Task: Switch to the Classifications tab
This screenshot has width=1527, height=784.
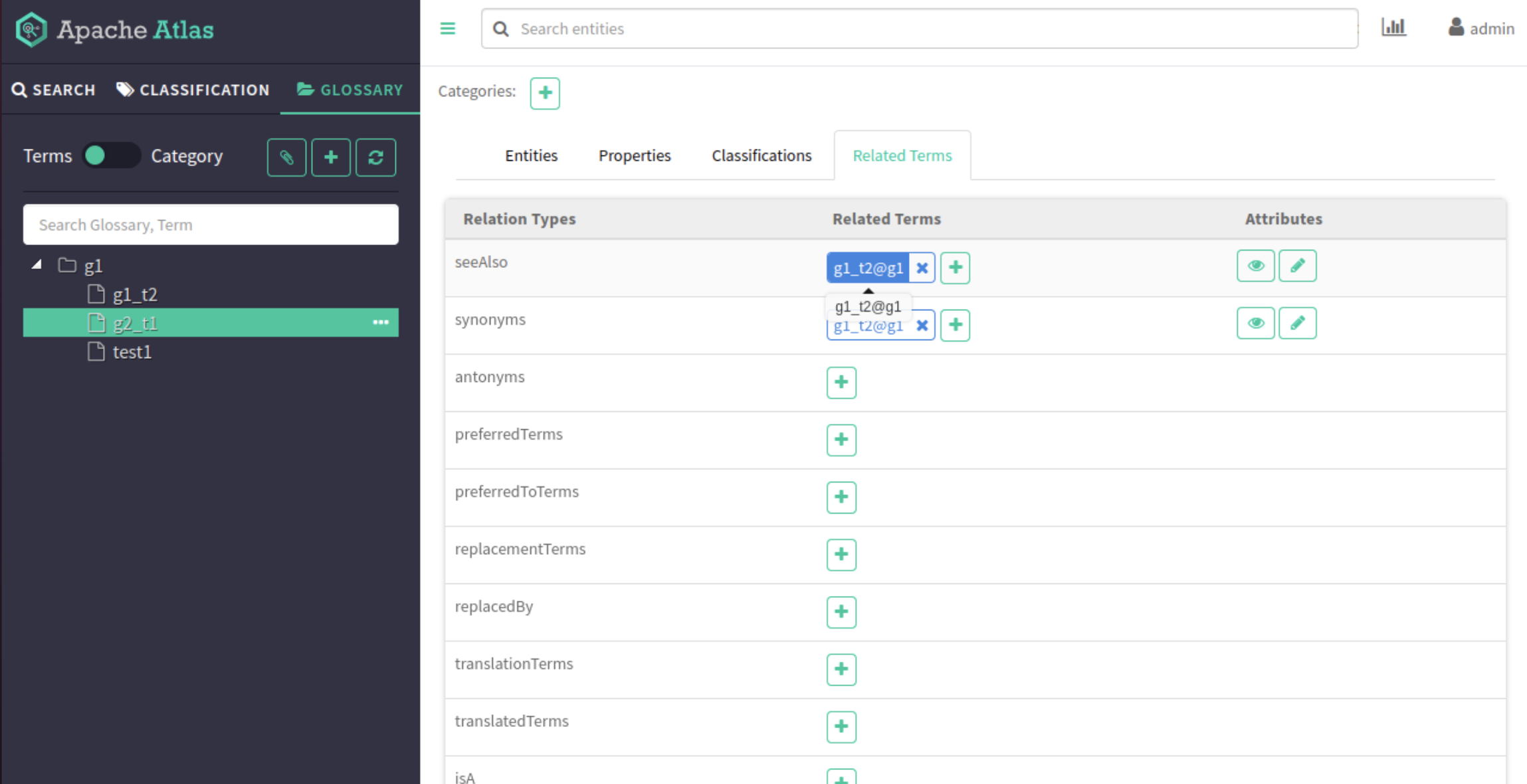Action: pos(762,155)
